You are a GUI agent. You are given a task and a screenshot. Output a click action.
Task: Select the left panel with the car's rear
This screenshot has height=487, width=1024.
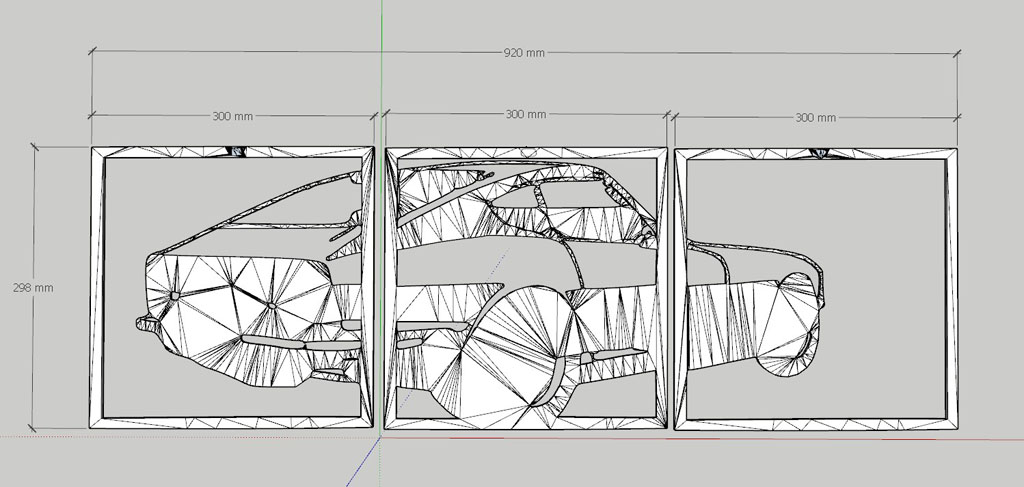point(232,288)
